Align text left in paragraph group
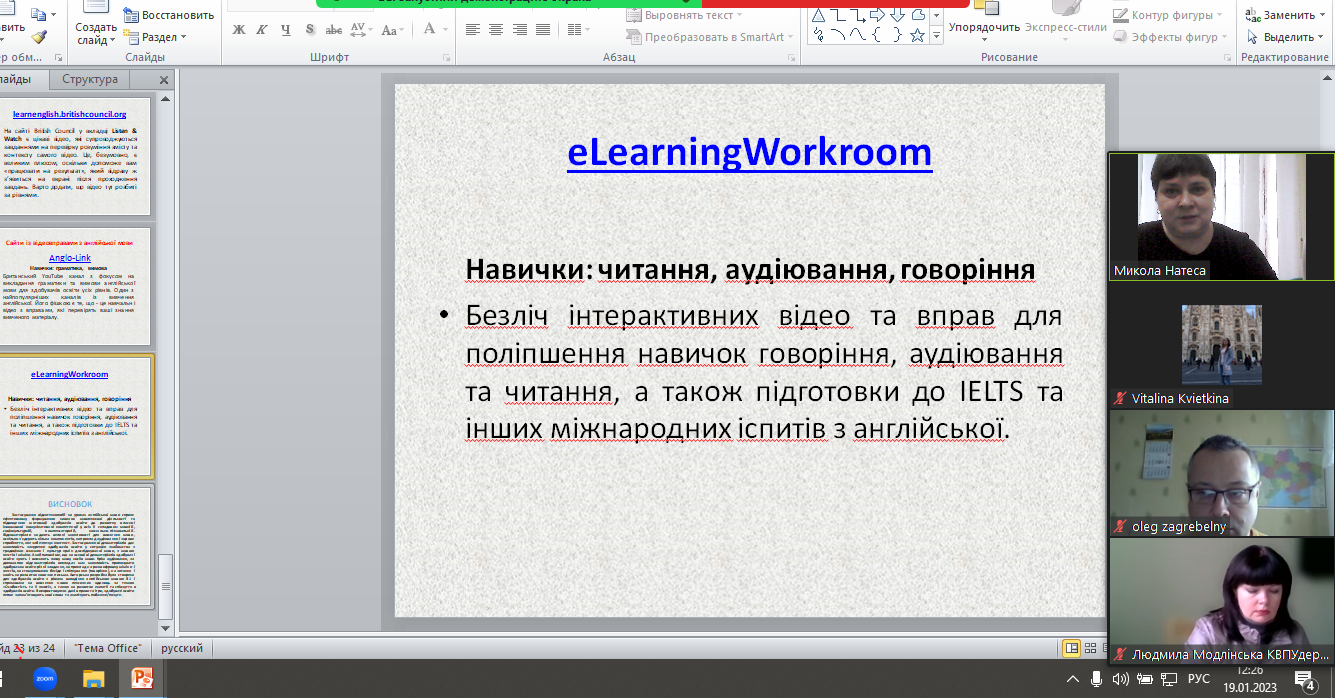Image resolution: width=1335 pixels, height=698 pixels. 473,29
